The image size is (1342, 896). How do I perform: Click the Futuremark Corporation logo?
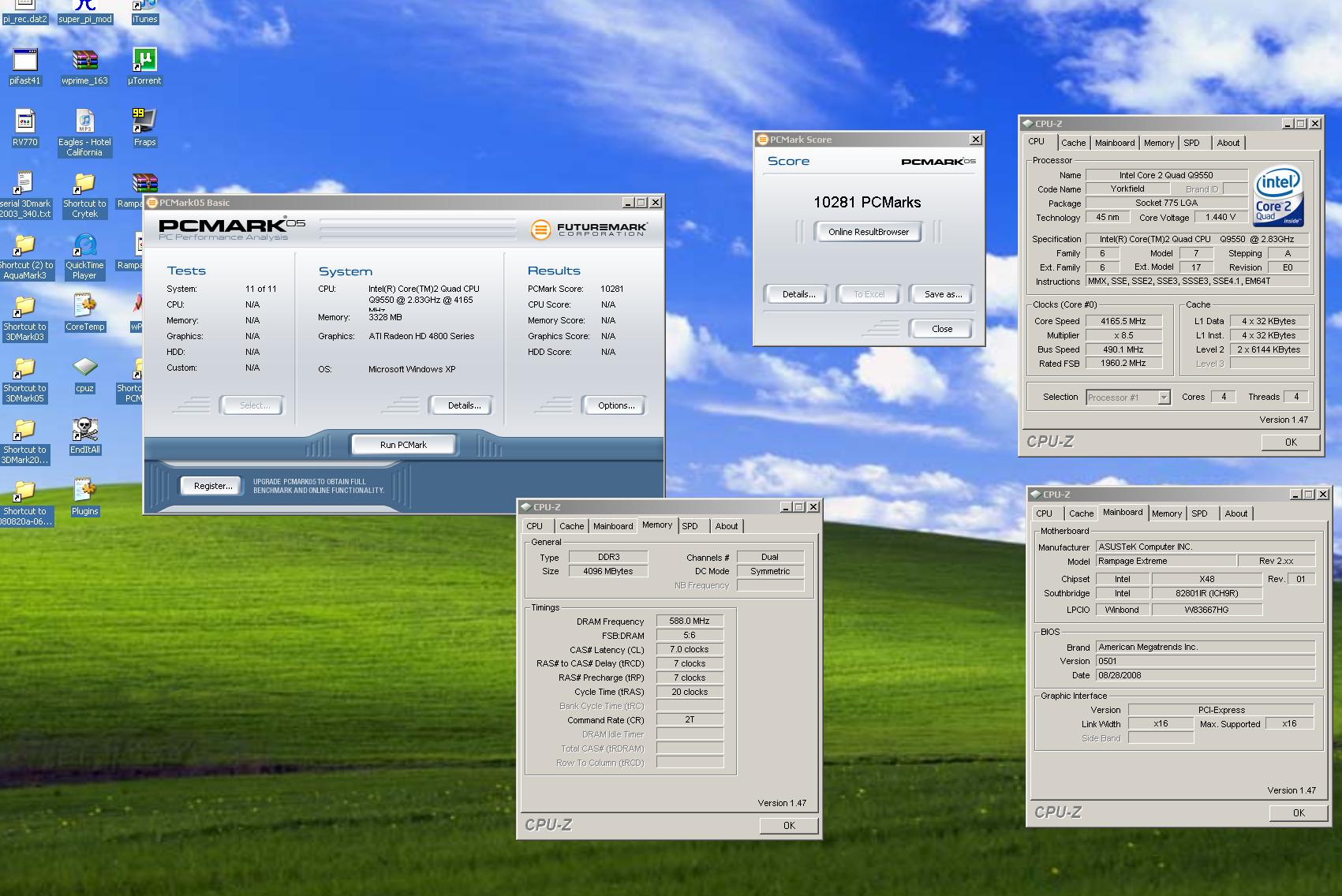coord(589,229)
